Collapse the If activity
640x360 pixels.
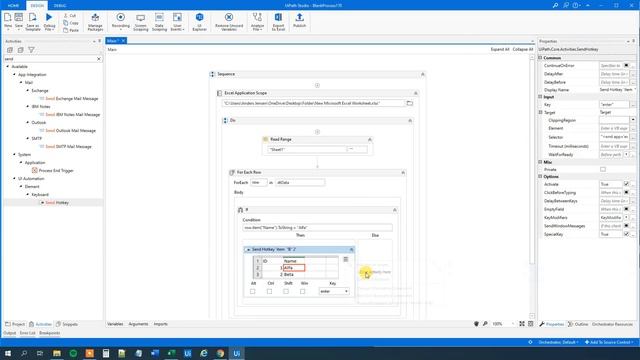click(395, 210)
